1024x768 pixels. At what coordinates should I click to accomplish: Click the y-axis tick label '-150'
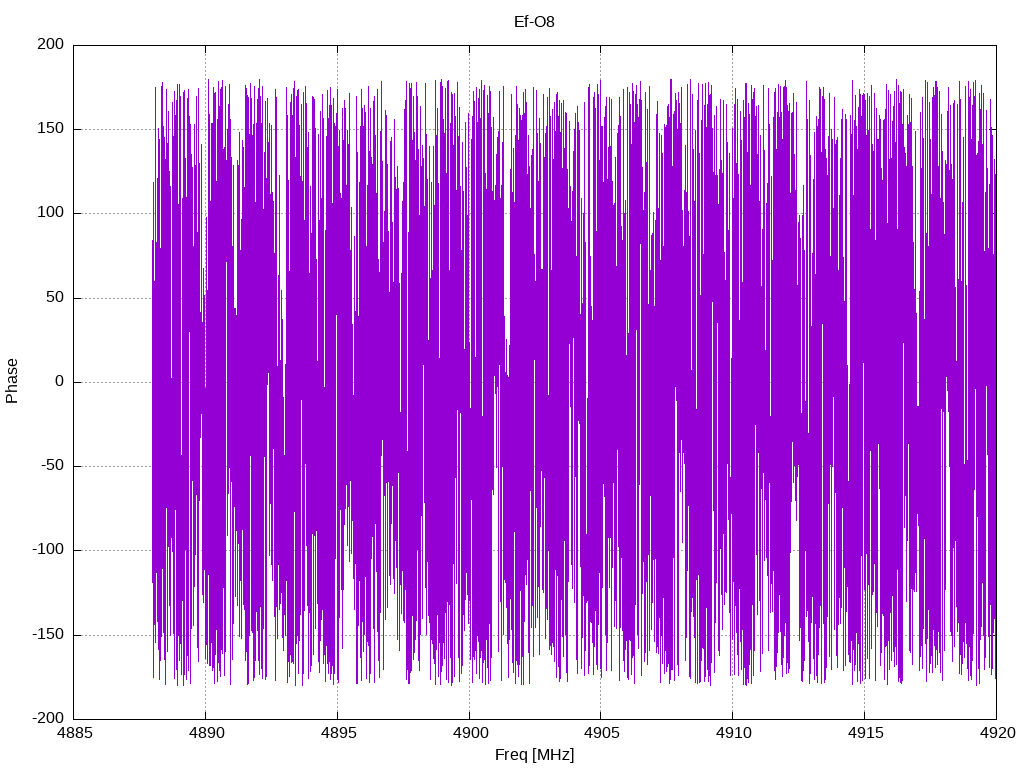pyautogui.click(x=48, y=634)
